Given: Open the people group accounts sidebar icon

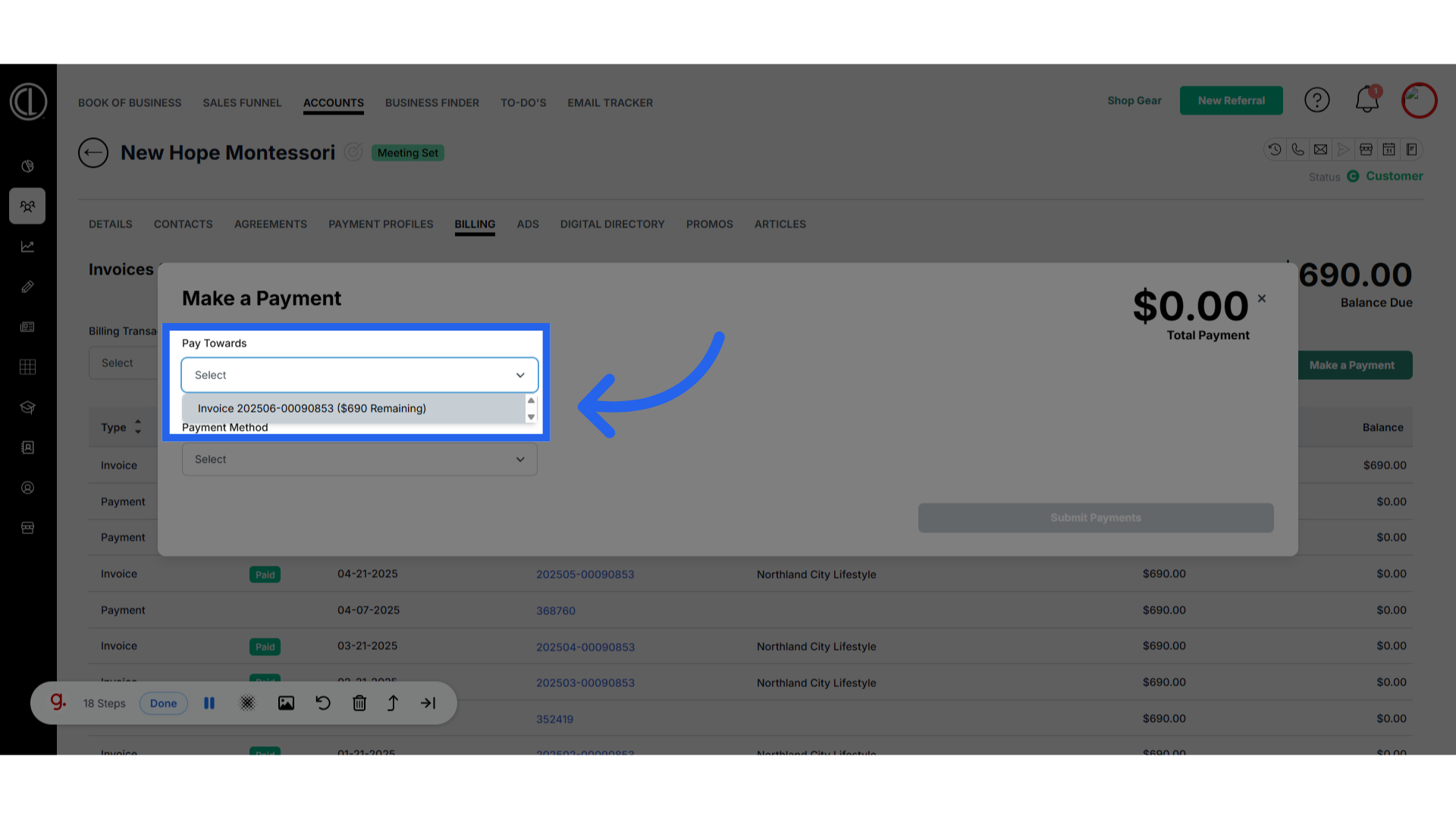Looking at the screenshot, I should coord(27,206).
